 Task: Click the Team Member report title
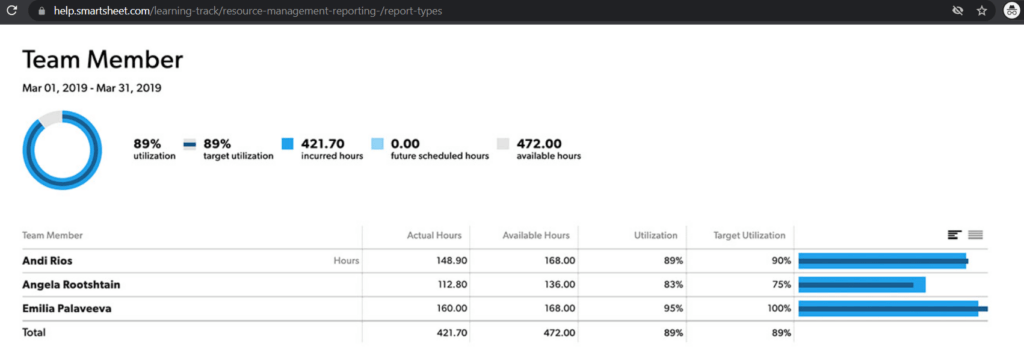pyautogui.click(x=103, y=60)
